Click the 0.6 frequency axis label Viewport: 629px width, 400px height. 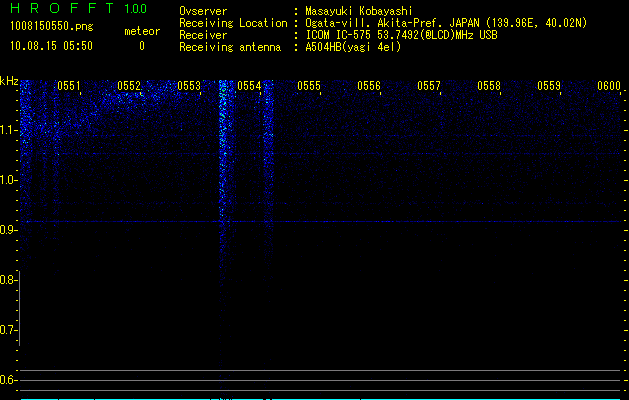pos(8,380)
